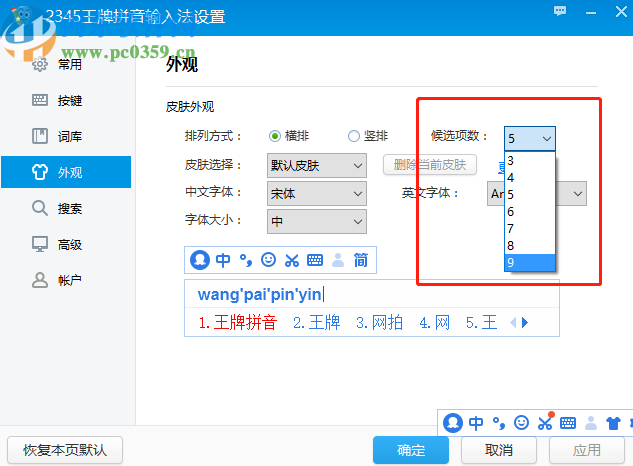The image size is (633, 466).
Task: Click candidate 3. 网拍
Action: click(x=379, y=323)
